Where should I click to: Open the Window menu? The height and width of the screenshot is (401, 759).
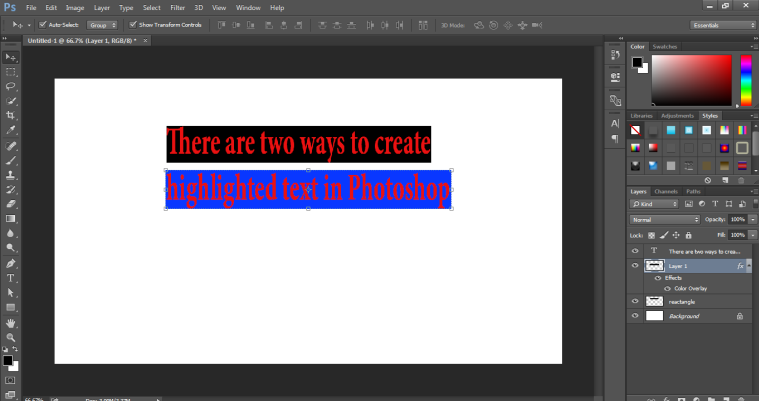click(x=248, y=8)
